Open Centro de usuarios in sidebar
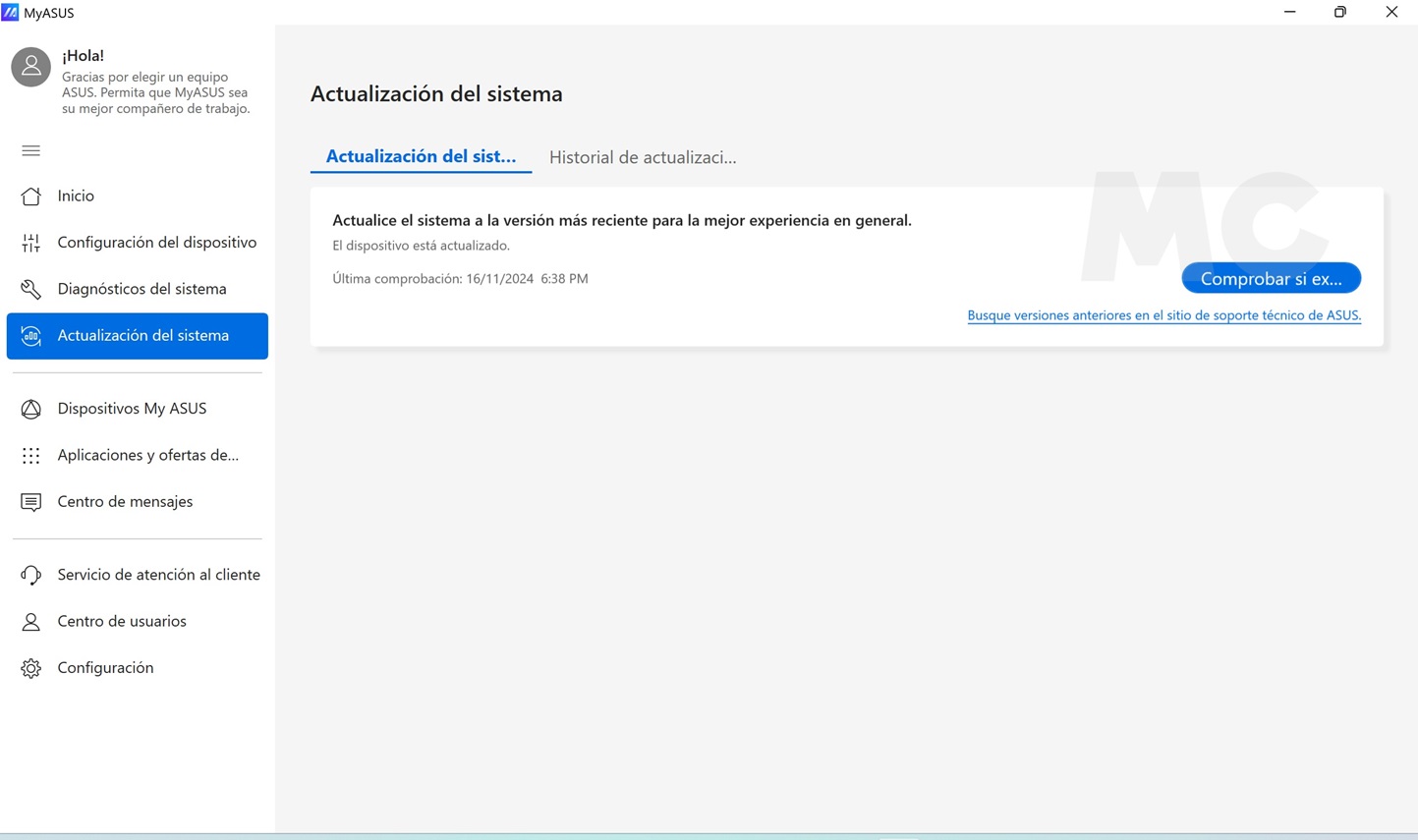The height and width of the screenshot is (840, 1418). pos(122,621)
